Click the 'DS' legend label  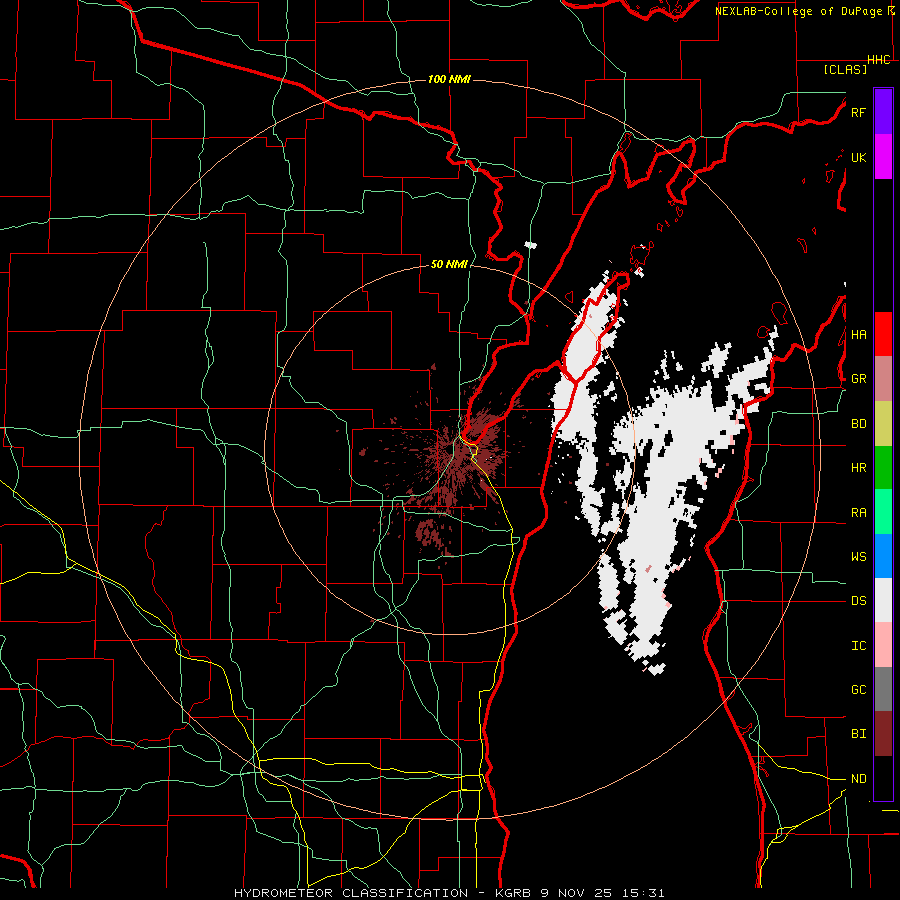[x=858, y=601]
